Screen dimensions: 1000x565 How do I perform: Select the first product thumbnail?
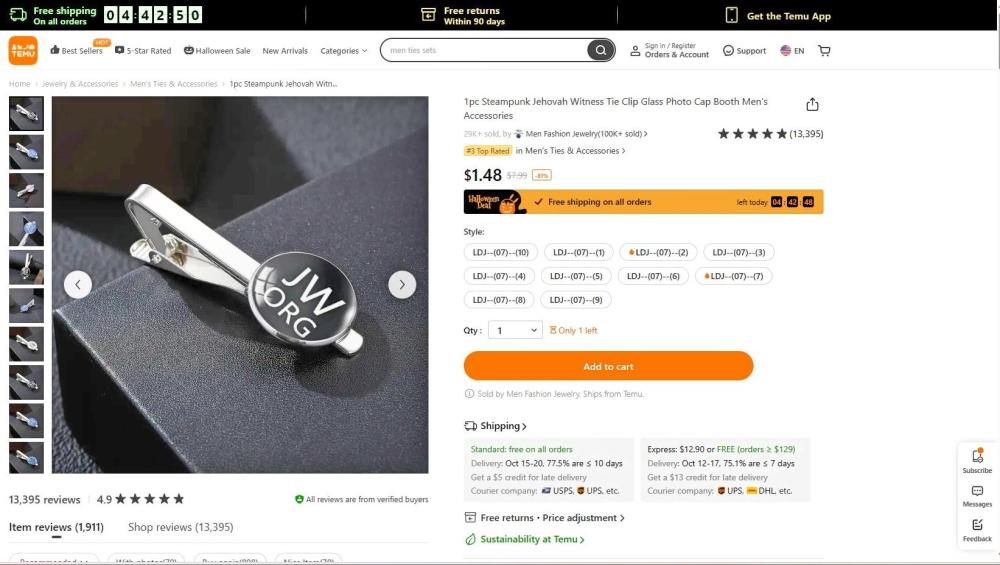[x=26, y=113]
